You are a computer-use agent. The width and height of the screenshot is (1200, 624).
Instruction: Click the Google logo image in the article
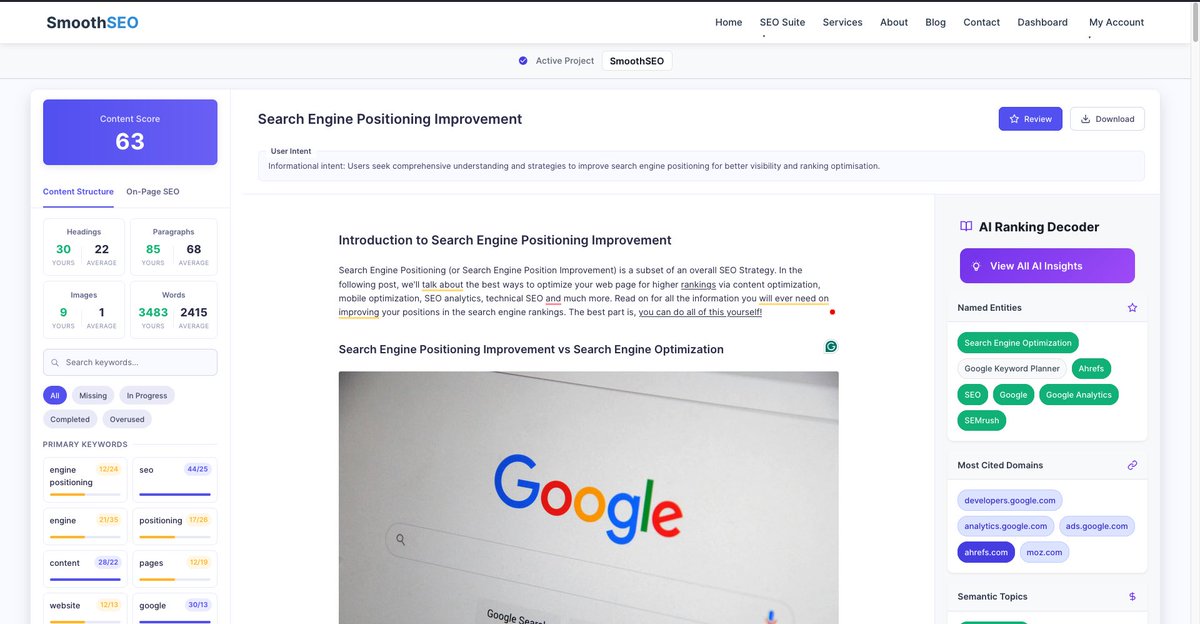coord(588,497)
